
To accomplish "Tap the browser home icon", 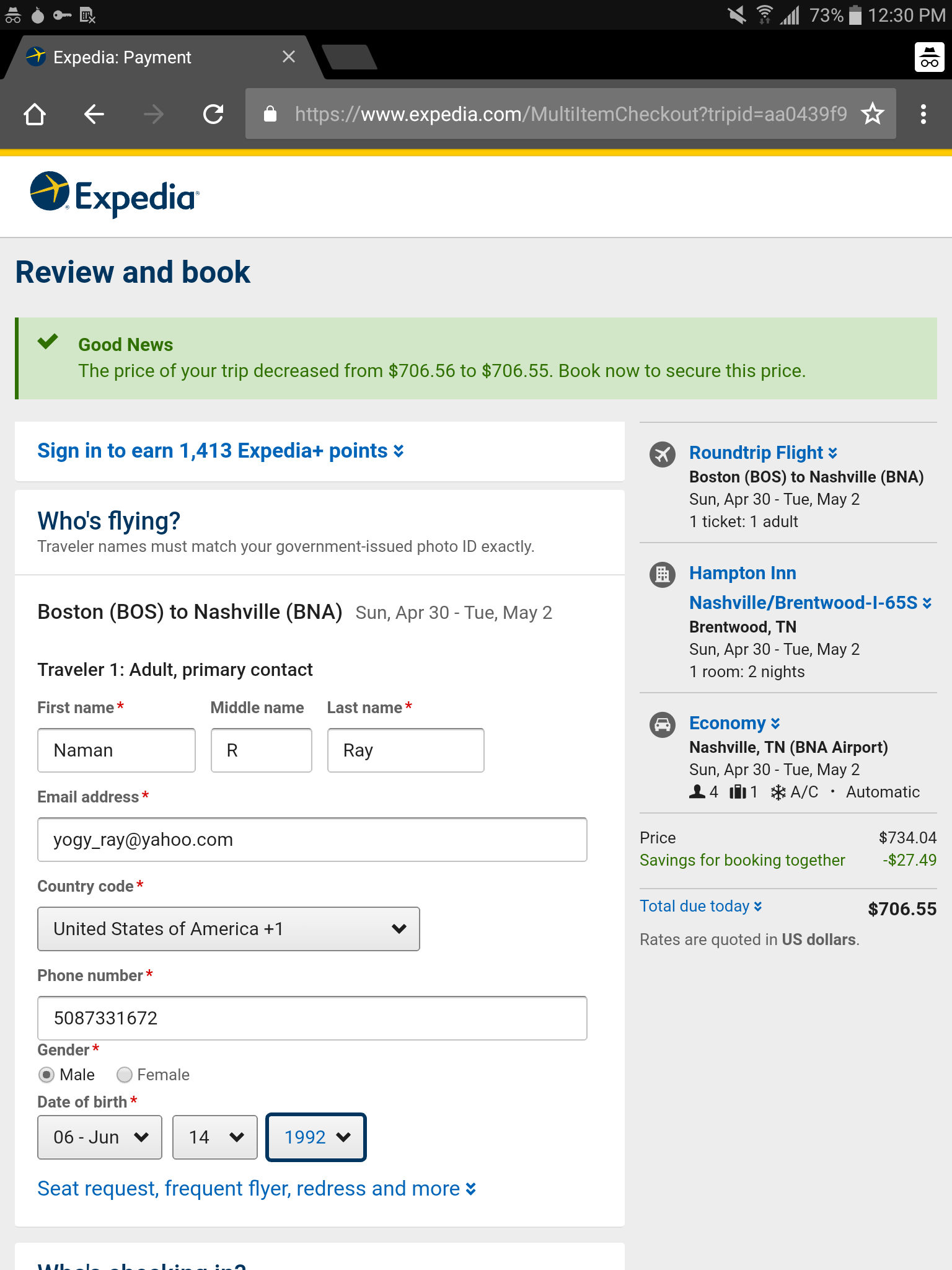I will tap(35, 114).
